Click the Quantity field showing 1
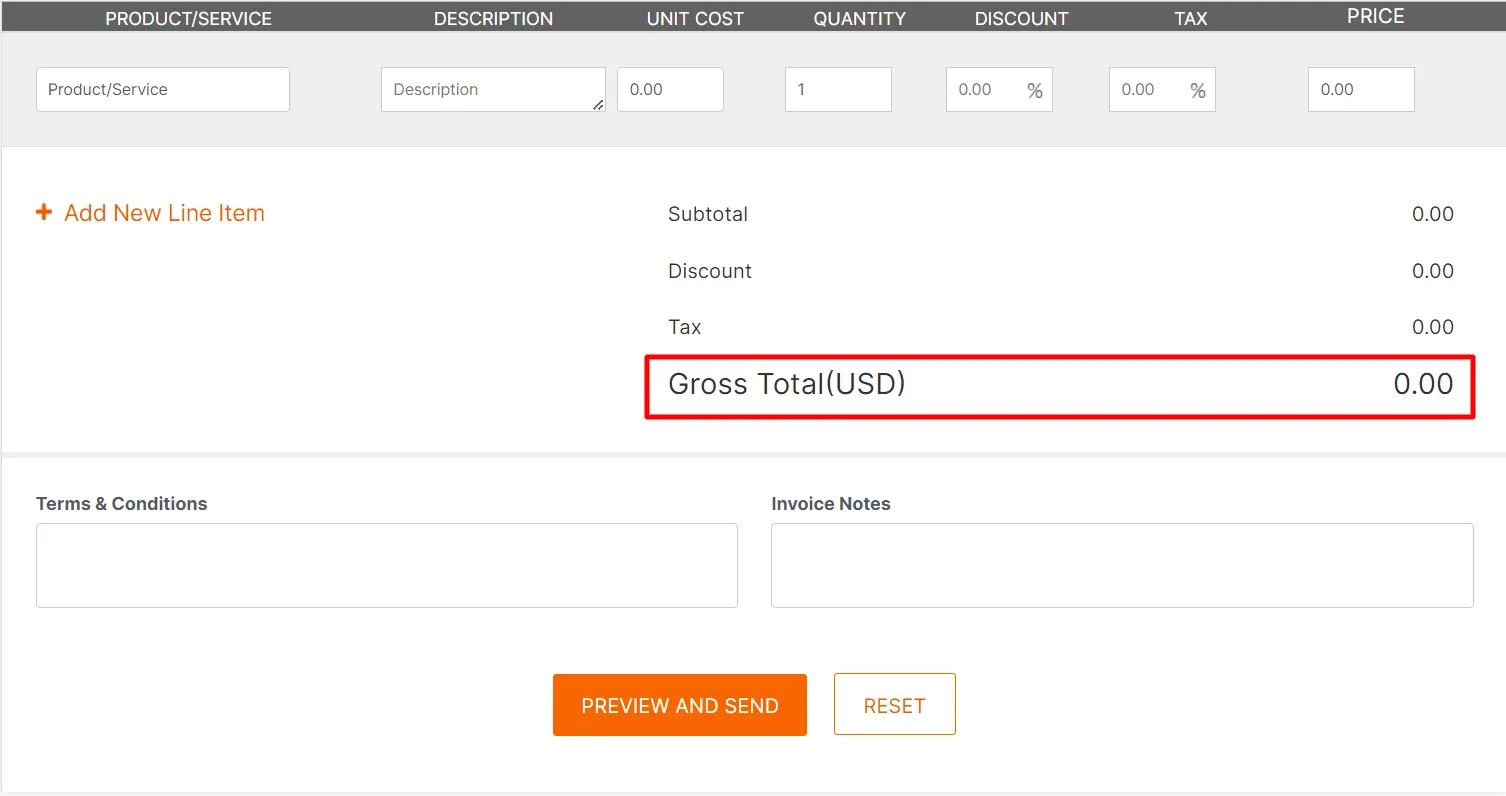This screenshot has height=796, width=1506. pyautogui.click(x=838, y=89)
